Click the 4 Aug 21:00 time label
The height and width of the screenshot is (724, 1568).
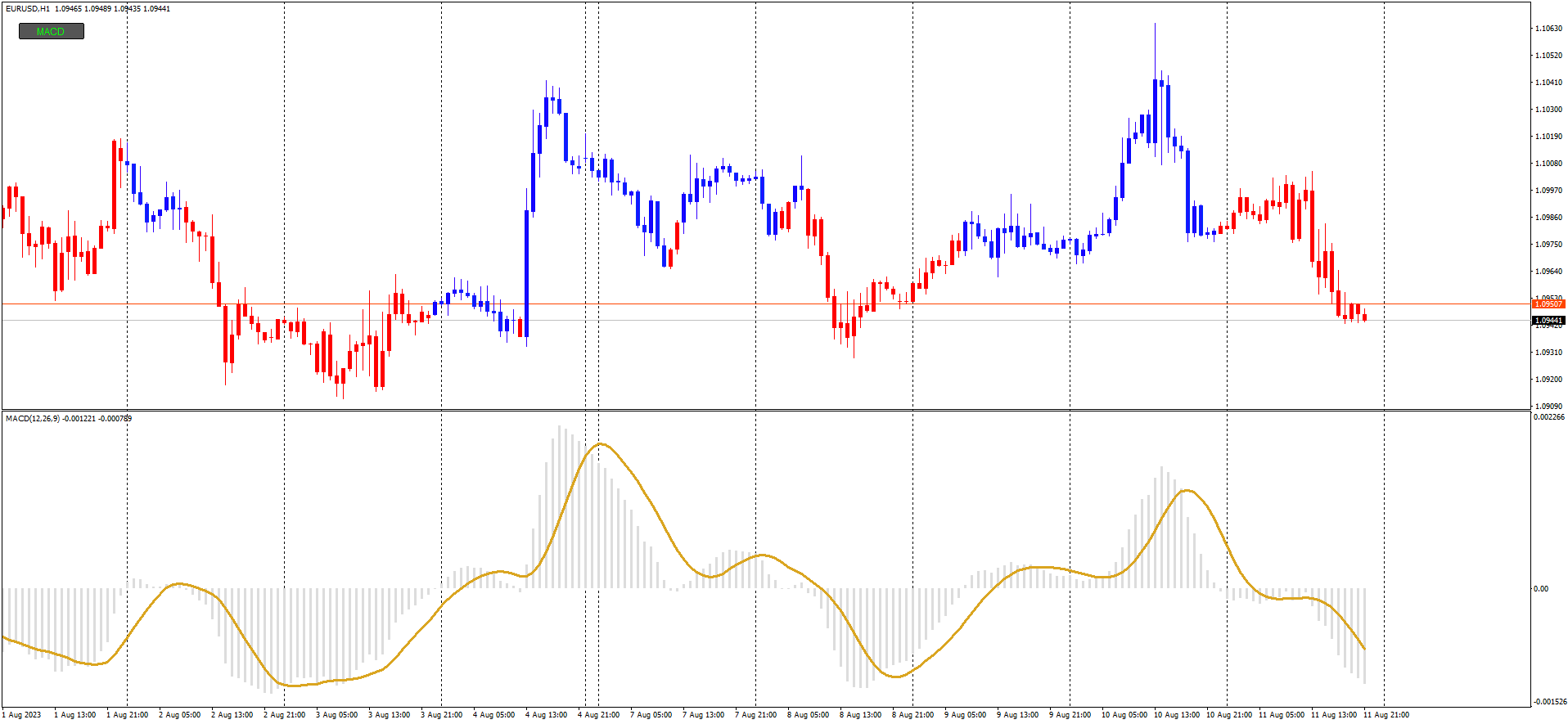click(598, 715)
